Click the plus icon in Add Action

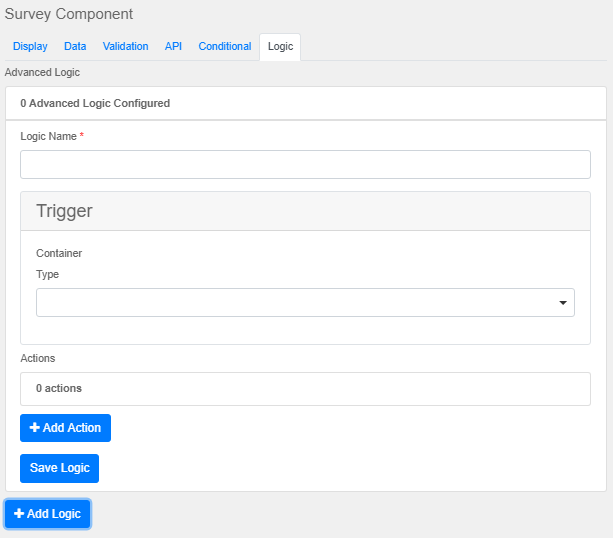[35, 428]
